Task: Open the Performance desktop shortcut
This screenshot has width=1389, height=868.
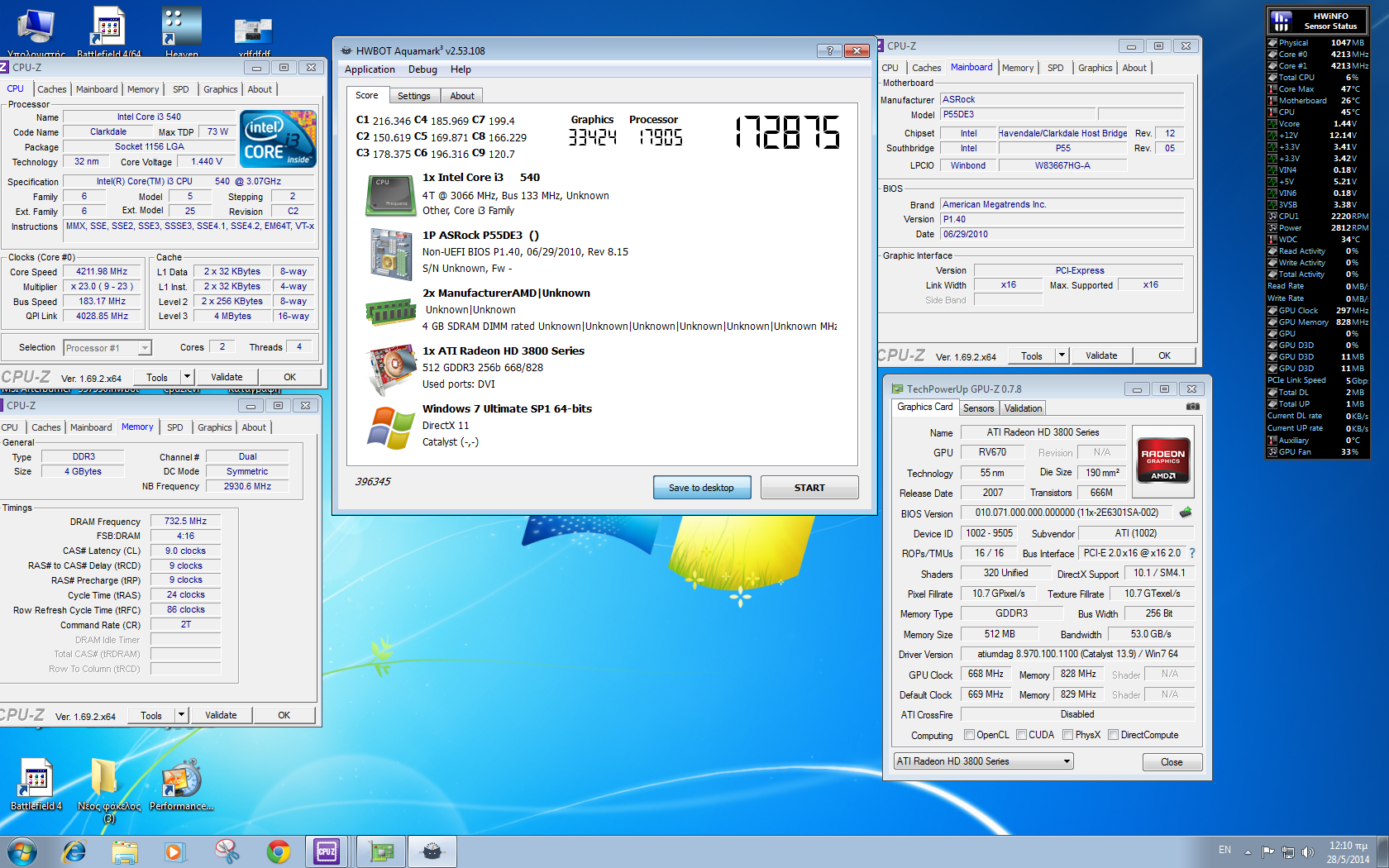Action: click(x=181, y=784)
